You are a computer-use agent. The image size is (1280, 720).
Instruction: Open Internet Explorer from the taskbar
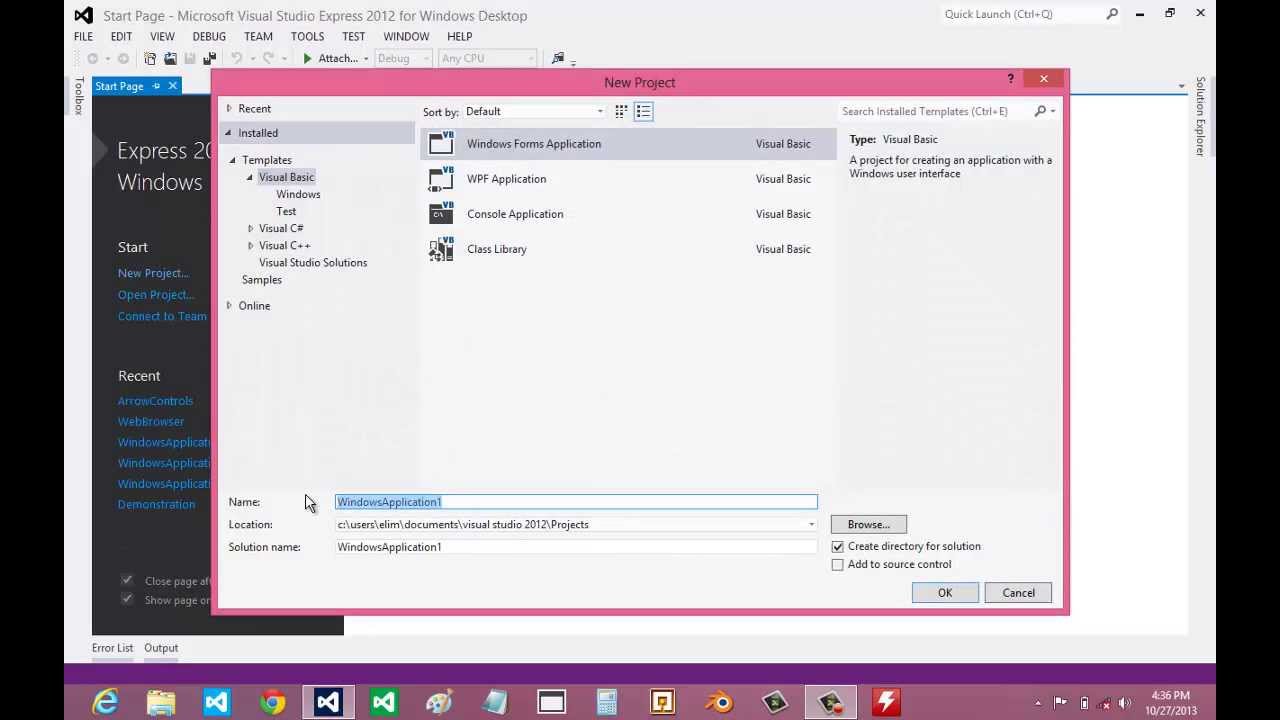click(105, 702)
